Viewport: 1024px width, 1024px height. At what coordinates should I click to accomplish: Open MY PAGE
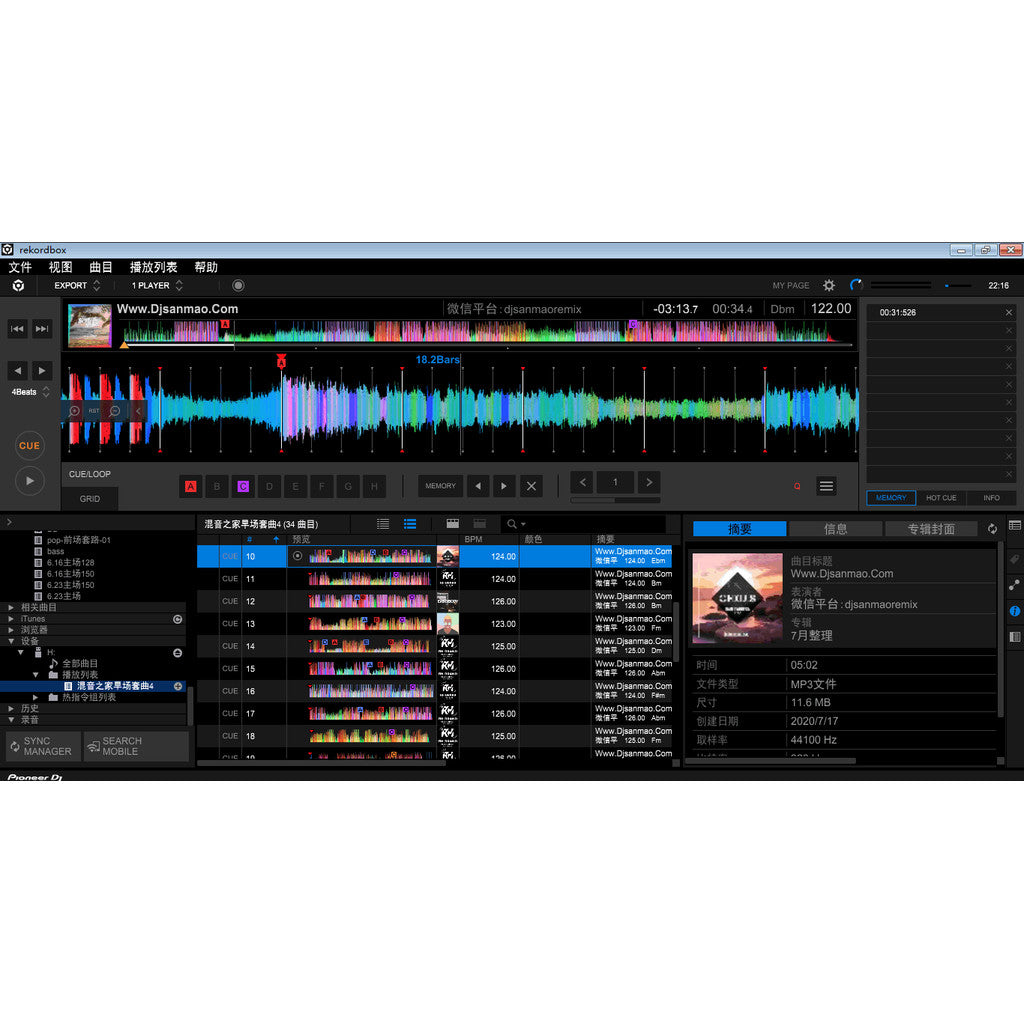791,285
